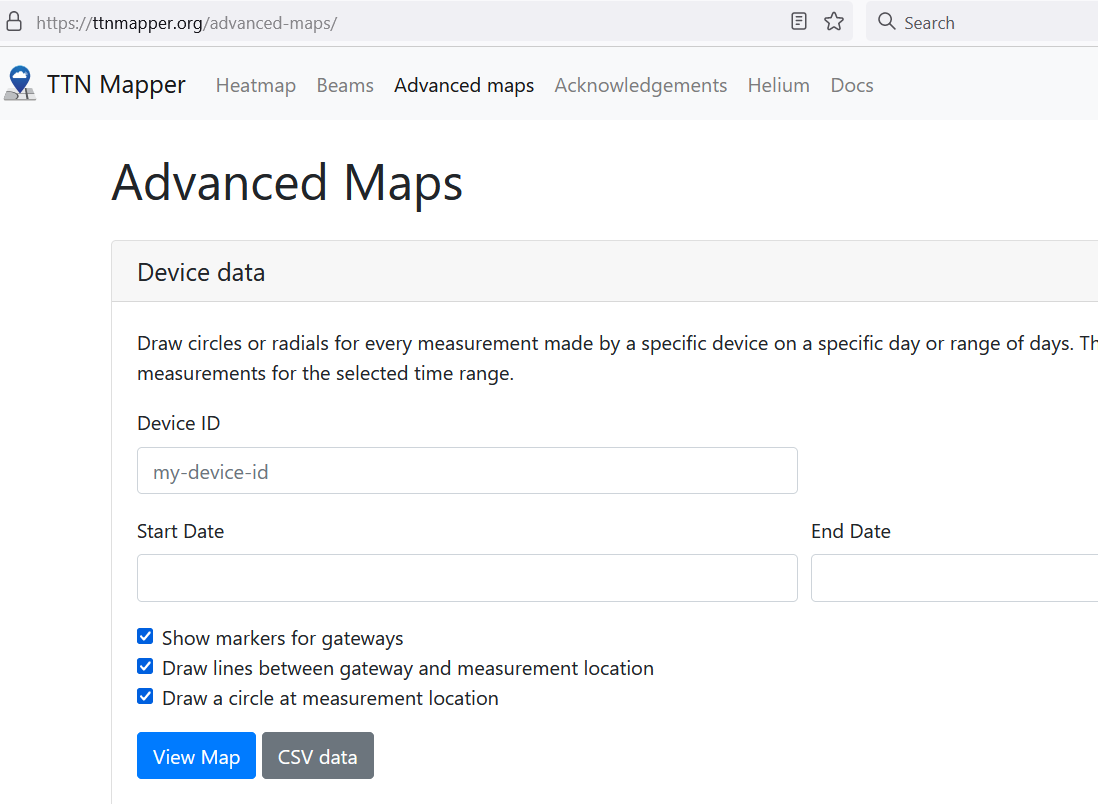Disable Draw a circle at measurement location
The height and width of the screenshot is (804, 1098).
(x=145, y=696)
